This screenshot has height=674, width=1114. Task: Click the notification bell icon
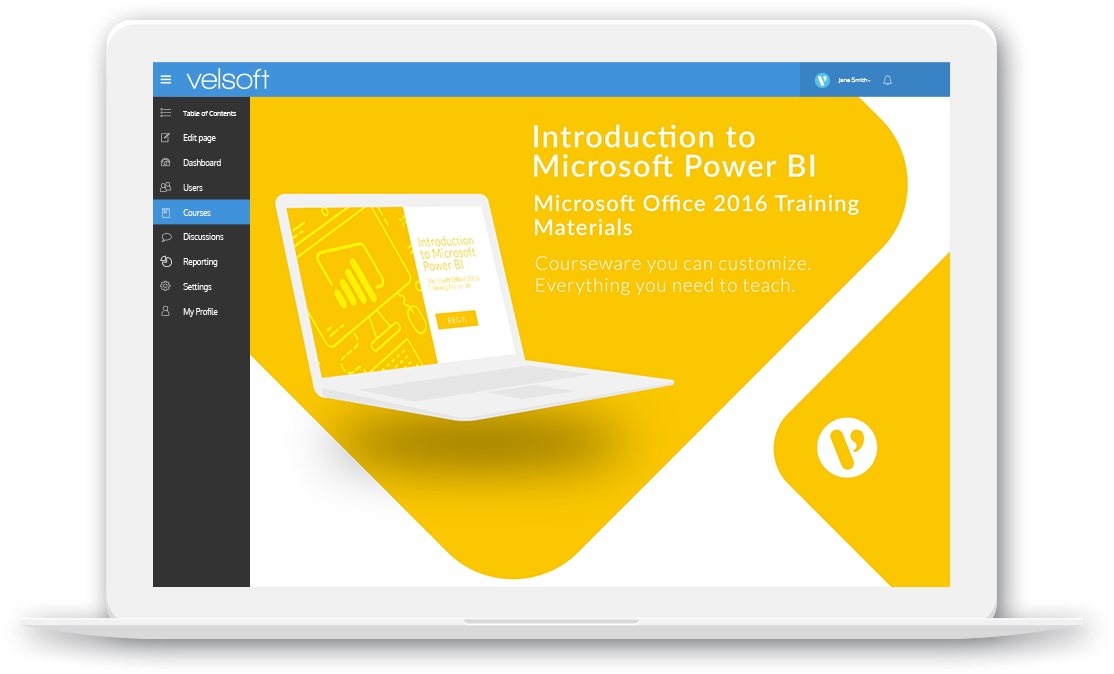[x=887, y=80]
